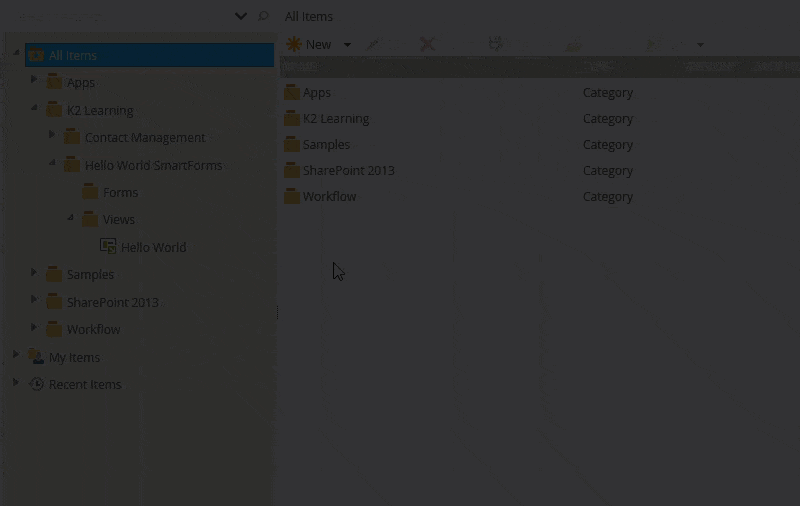This screenshot has height=506, width=800.
Task: Click the Edit pencil toolbar icon
Action: (373, 44)
